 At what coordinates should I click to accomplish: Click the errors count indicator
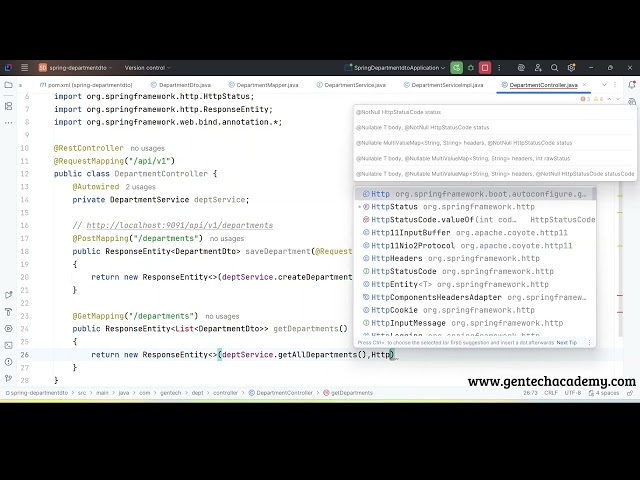pyautogui.click(x=585, y=99)
